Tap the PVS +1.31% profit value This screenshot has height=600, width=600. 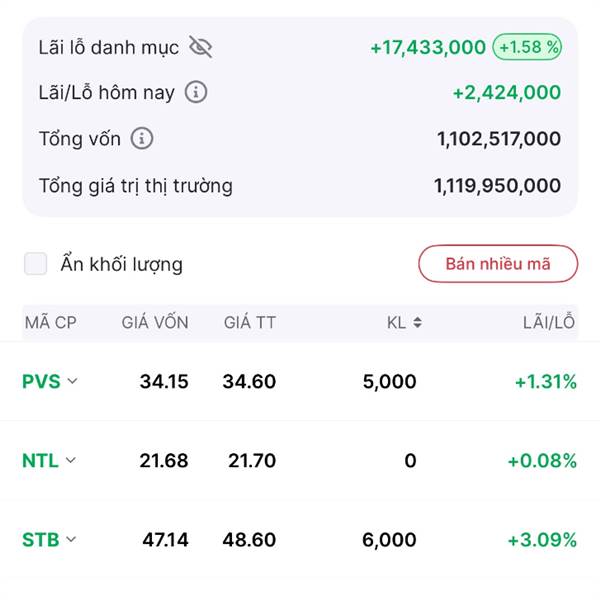pos(546,382)
